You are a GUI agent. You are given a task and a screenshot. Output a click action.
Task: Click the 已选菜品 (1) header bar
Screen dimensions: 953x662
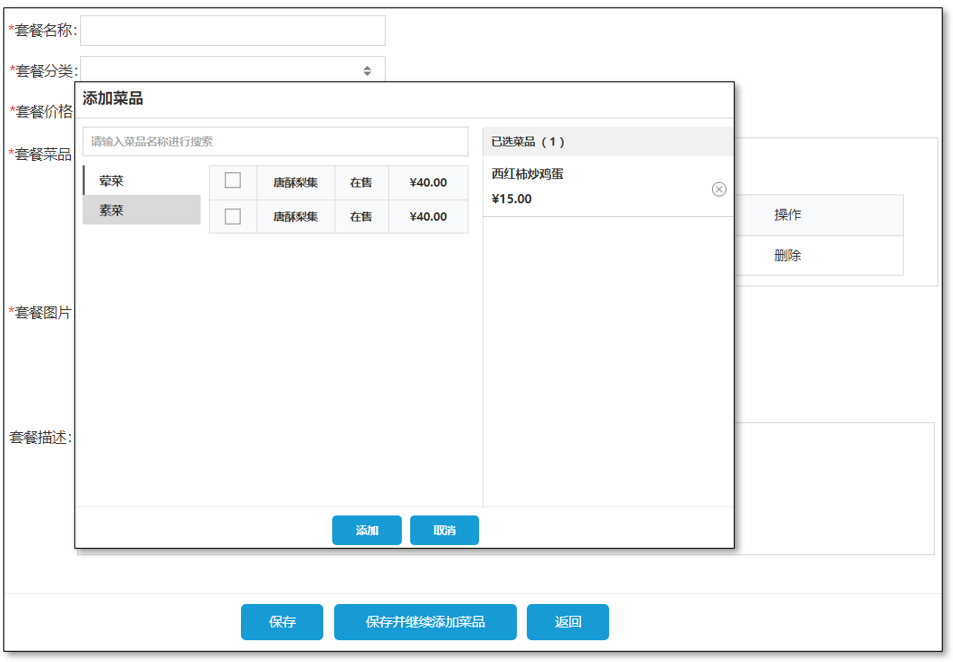coord(608,142)
